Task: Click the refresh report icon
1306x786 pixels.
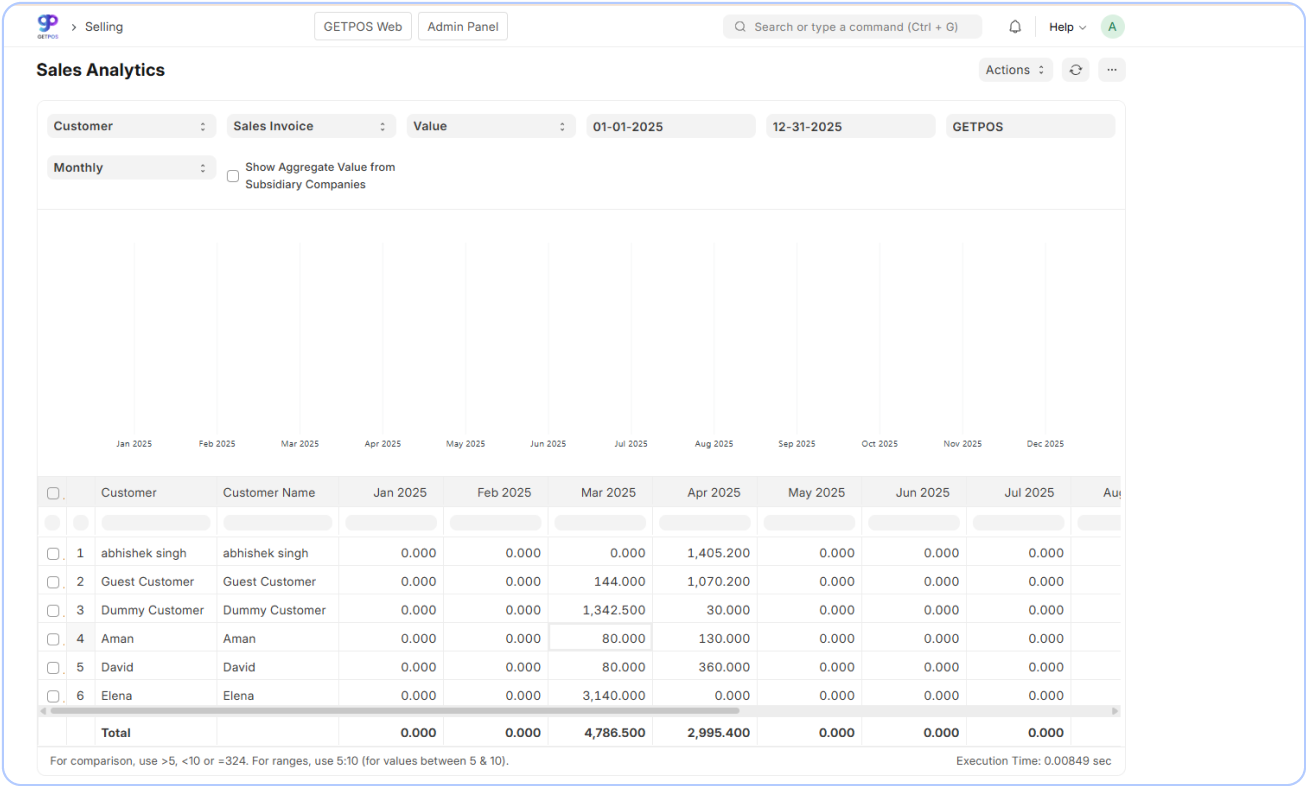Action: (x=1075, y=70)
